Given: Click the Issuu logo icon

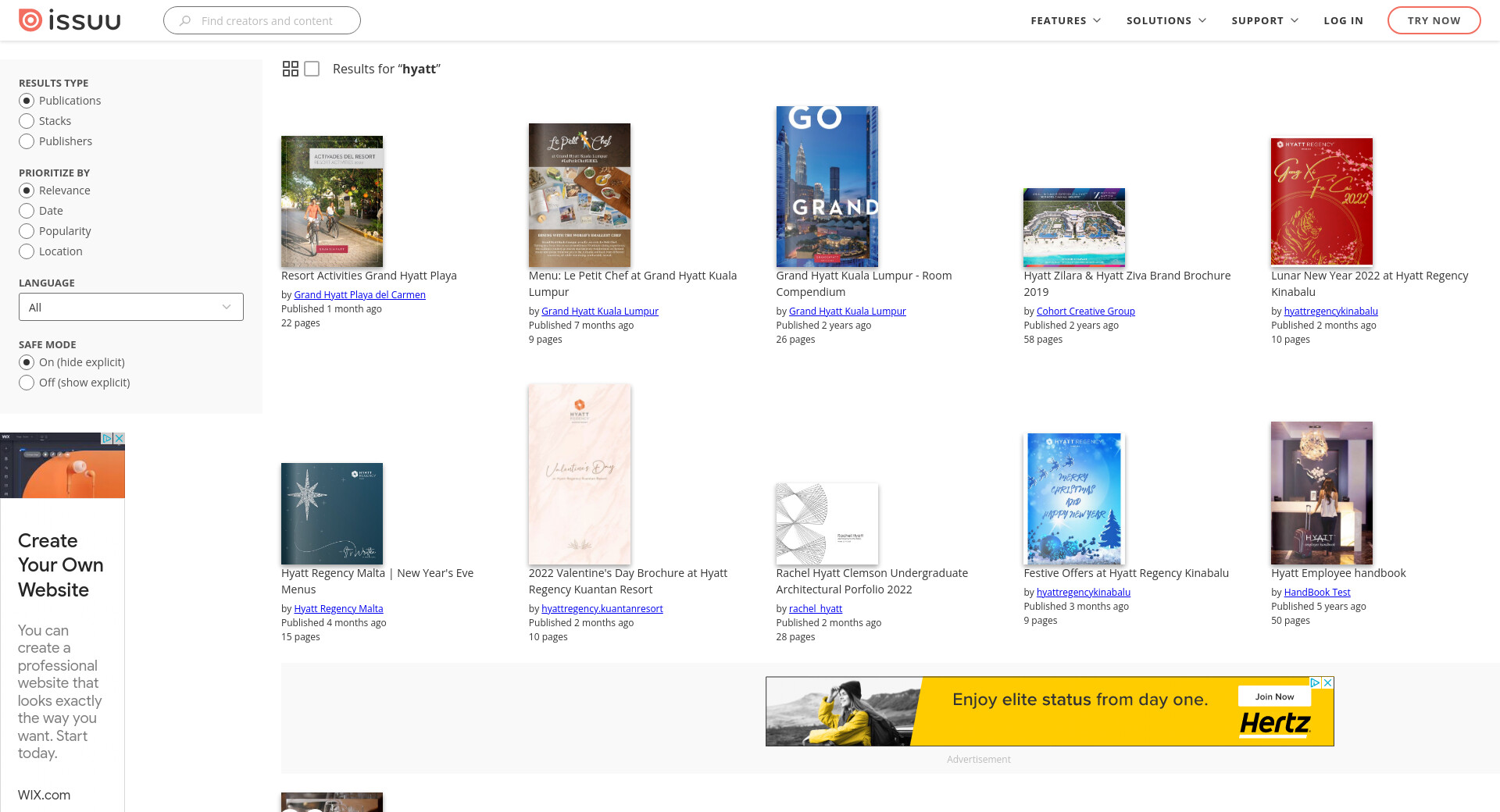Looking at the screenshot, I should click(30, 20).
